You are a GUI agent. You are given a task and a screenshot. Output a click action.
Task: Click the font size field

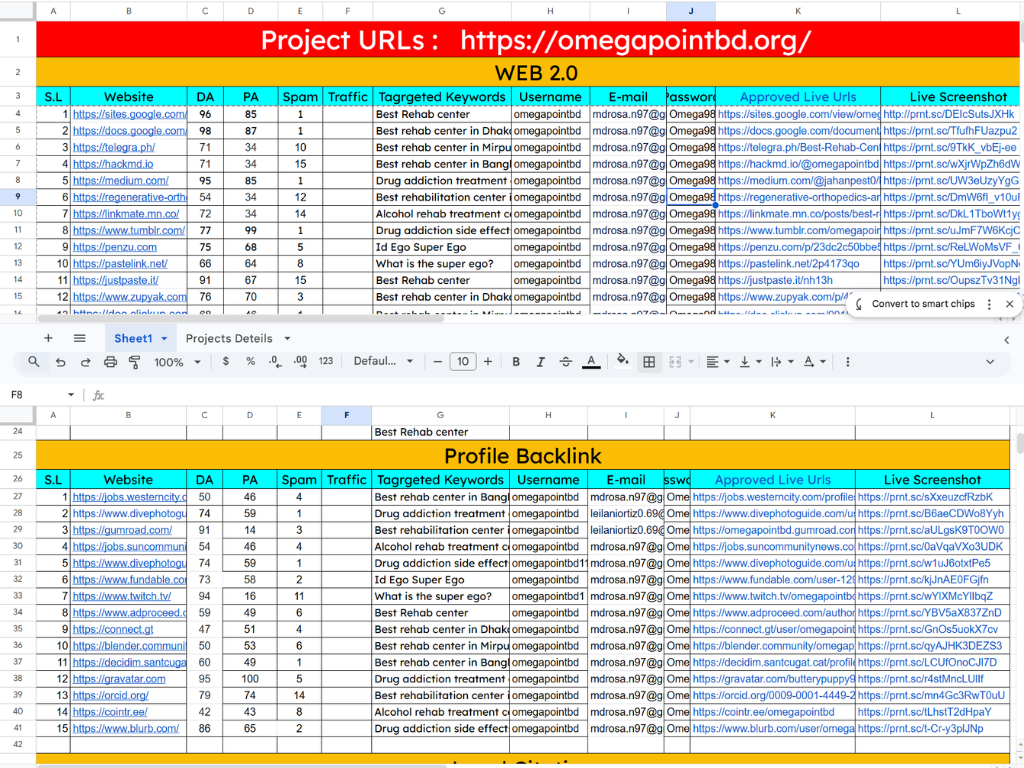463,362
